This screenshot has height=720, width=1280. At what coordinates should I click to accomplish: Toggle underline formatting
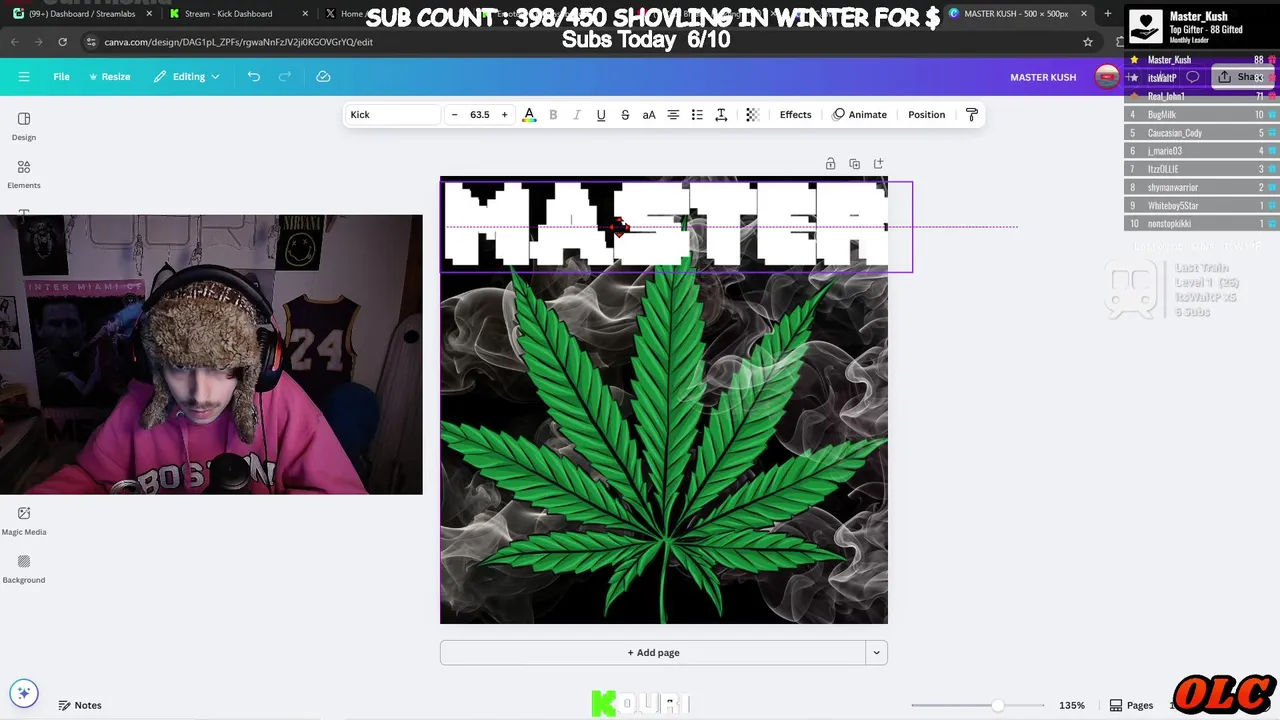[601, 115]
